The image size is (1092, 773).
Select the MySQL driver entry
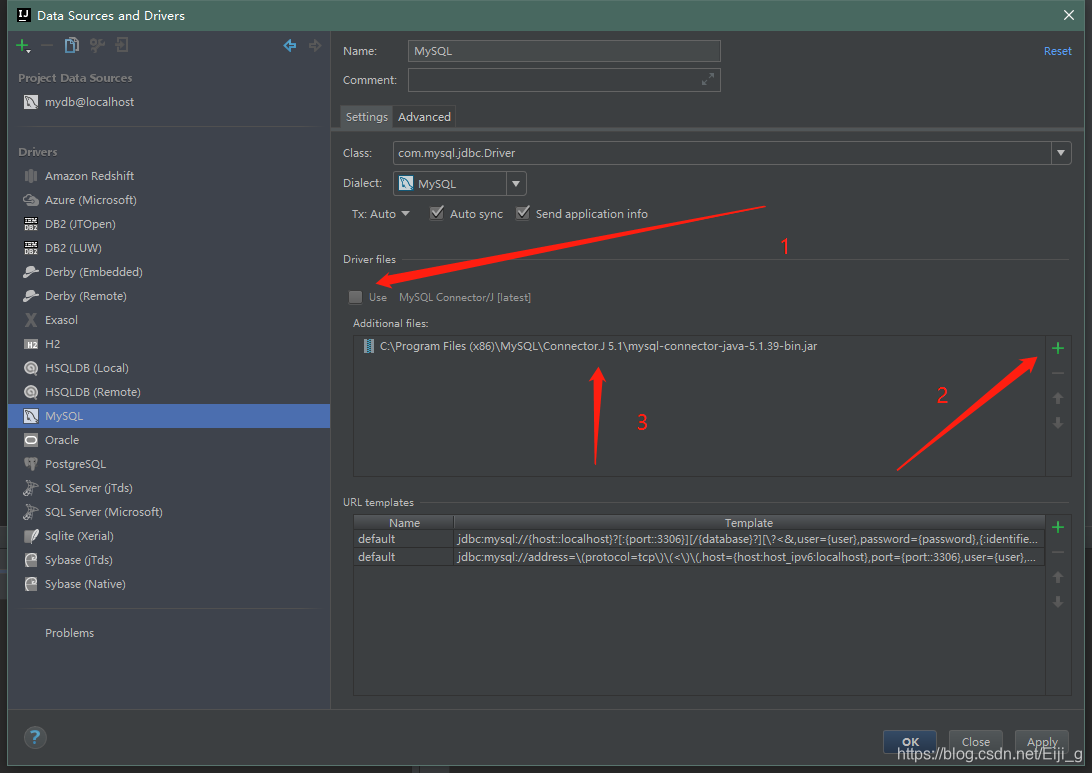tap(169, 416)
